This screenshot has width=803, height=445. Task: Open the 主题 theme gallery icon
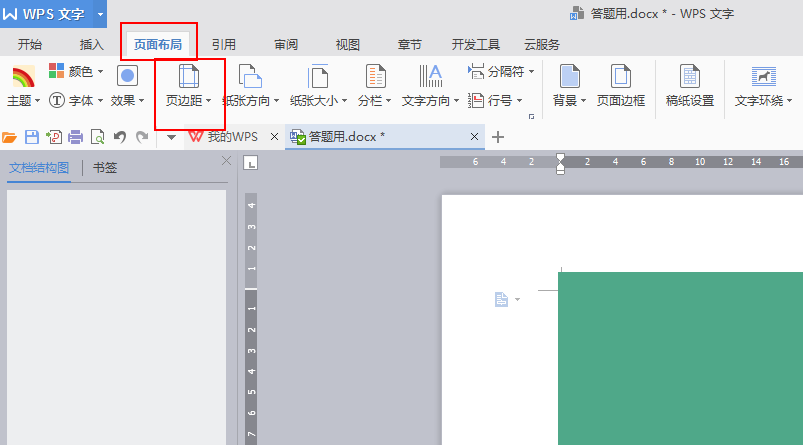click(x=23, y=76)
